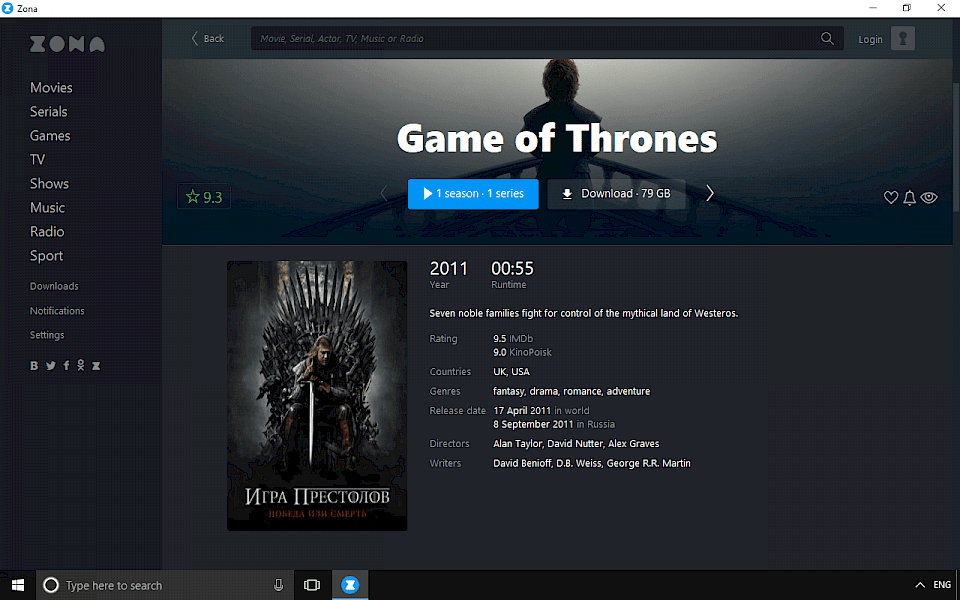Screen dimensions: 960x600
Task: Click the search magnifier icon
Action: (827, 39)
